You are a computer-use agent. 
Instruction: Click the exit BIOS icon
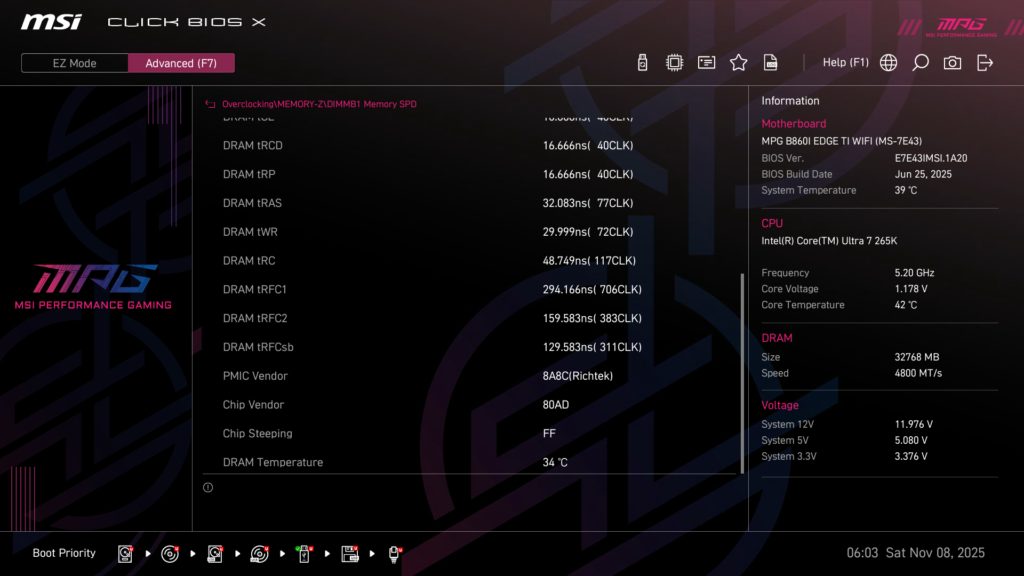985,61
